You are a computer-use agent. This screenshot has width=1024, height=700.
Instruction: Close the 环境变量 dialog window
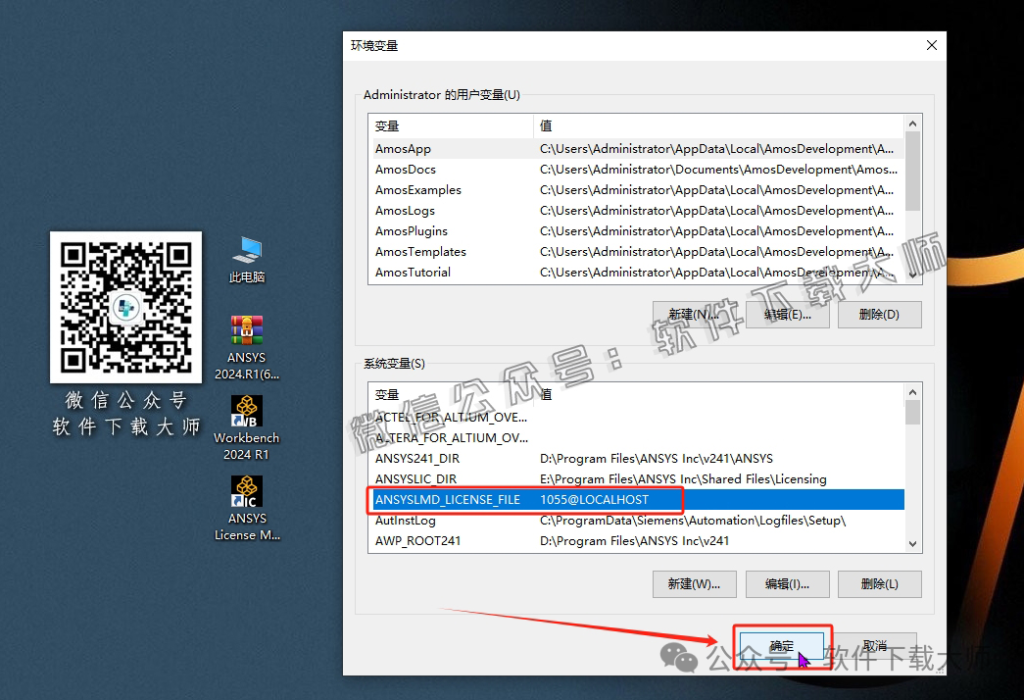[x=931, y=46]
